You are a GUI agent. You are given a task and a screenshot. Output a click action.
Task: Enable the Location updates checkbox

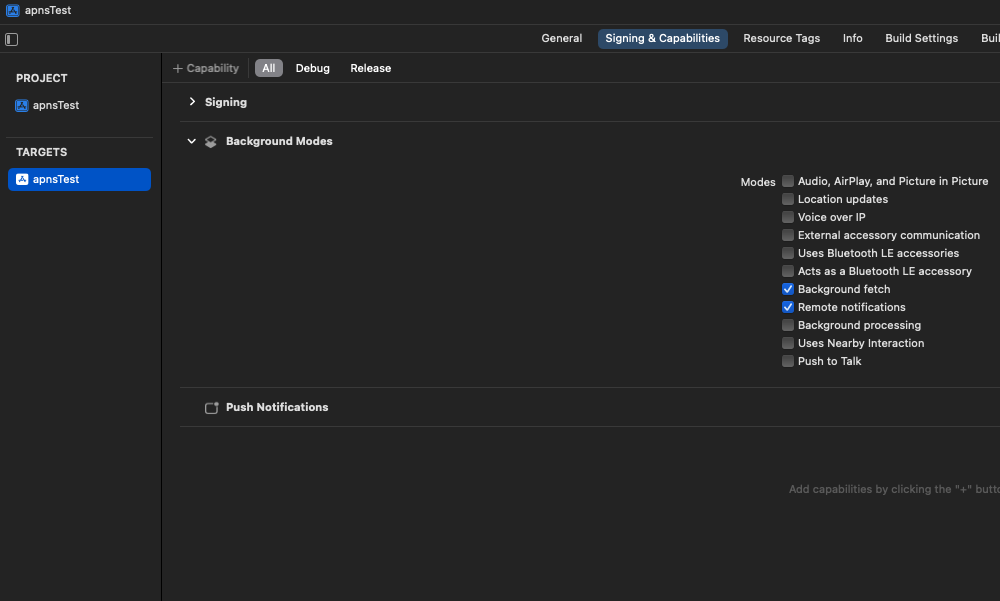(x=788, y=199)
